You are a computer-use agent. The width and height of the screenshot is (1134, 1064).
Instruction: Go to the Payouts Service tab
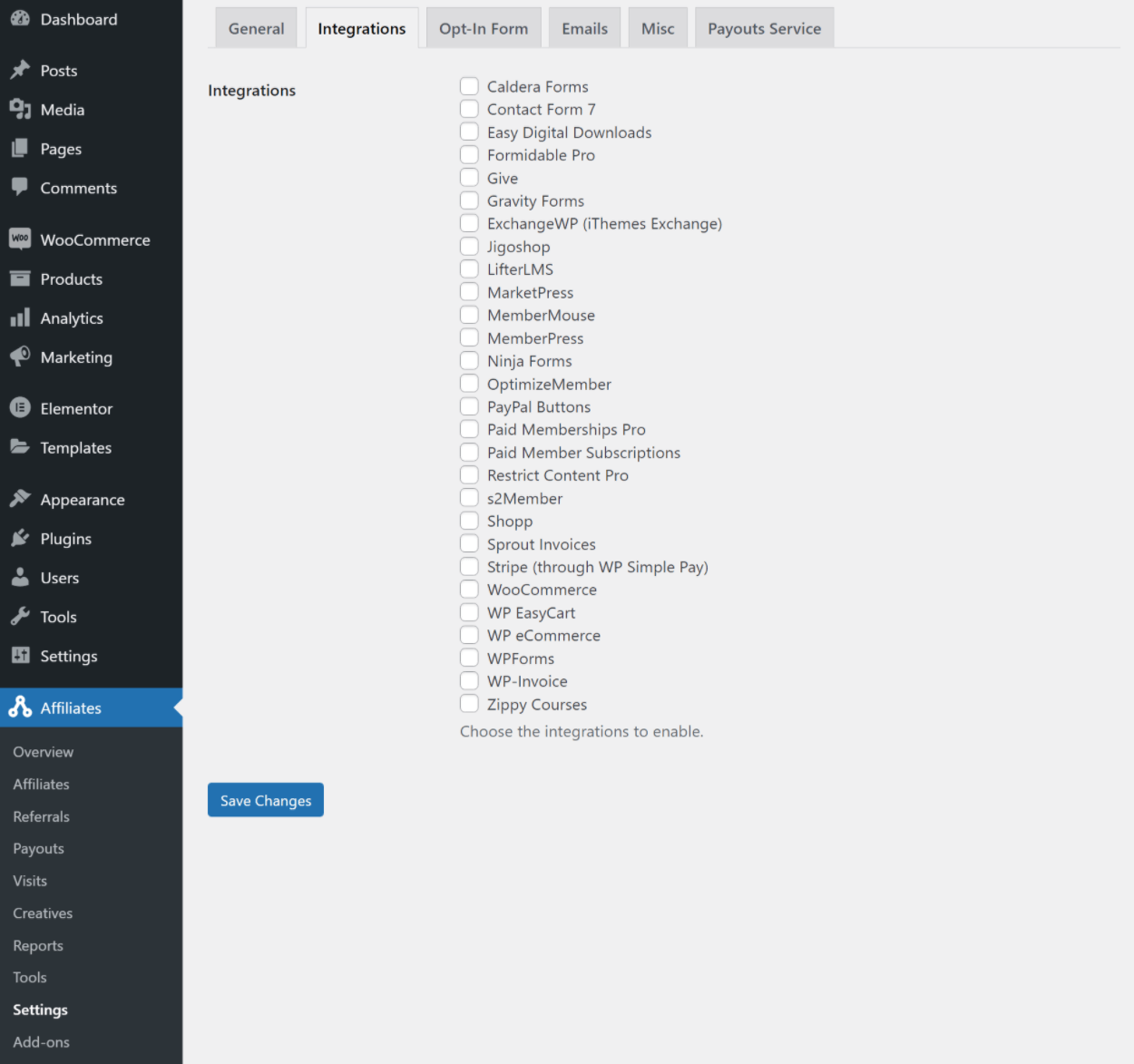click(x=765, y=28)
